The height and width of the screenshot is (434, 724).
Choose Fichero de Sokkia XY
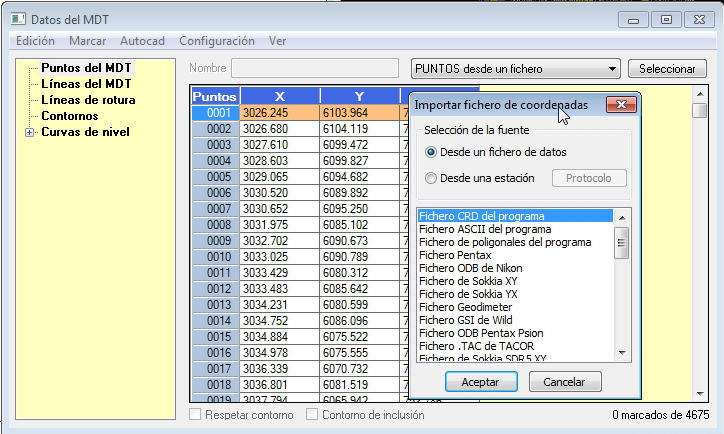515,281
